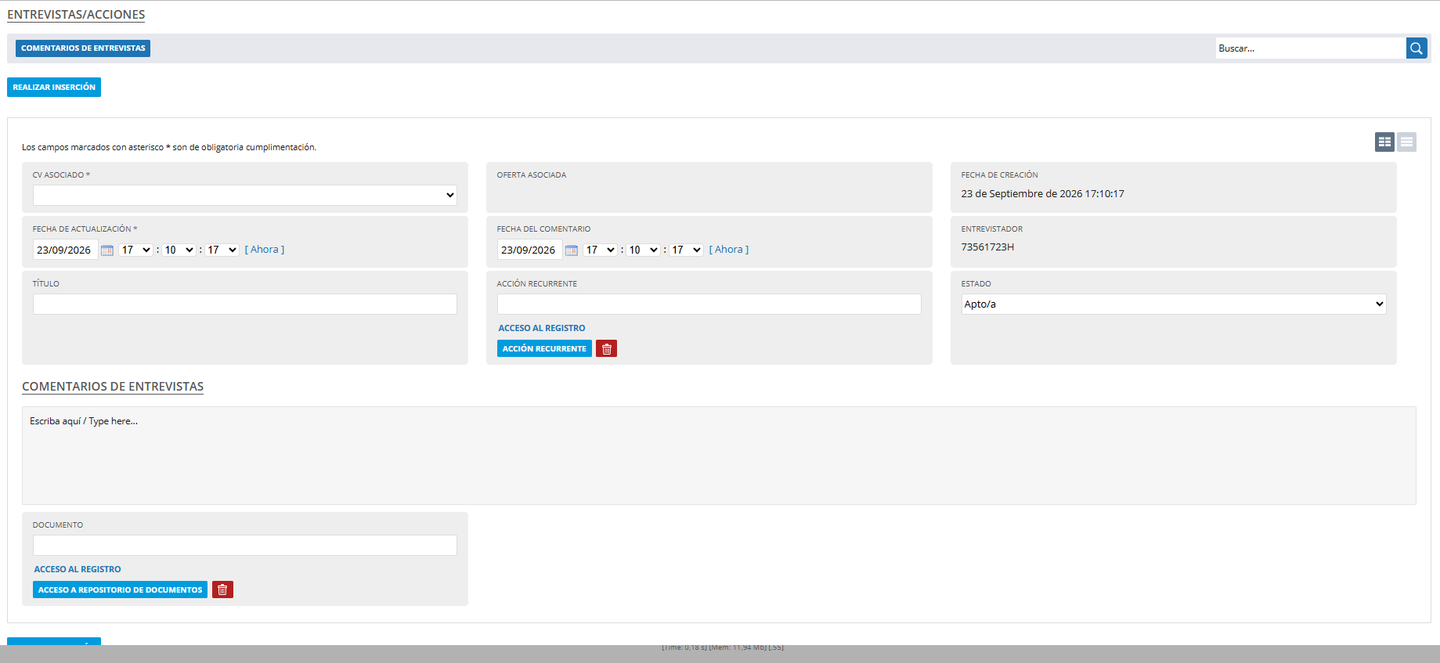The width and height of the screenshot is (1440, 663).
Task: Select the creation date text '23 de Septiembre de 2026 17:10:17'
Action: [x=1043, y=194]
